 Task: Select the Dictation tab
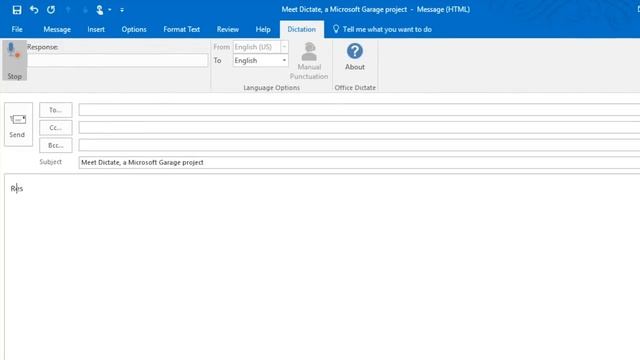tap(302, 29)
